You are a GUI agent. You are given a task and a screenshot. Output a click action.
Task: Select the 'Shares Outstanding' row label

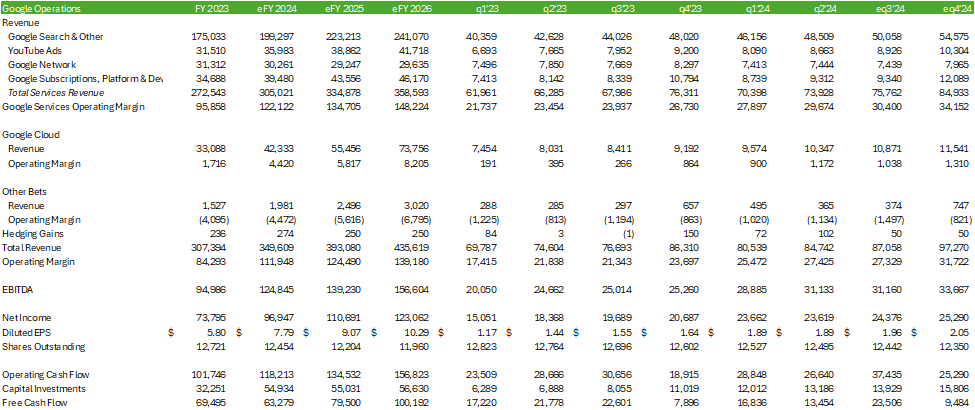pos(44,347)
